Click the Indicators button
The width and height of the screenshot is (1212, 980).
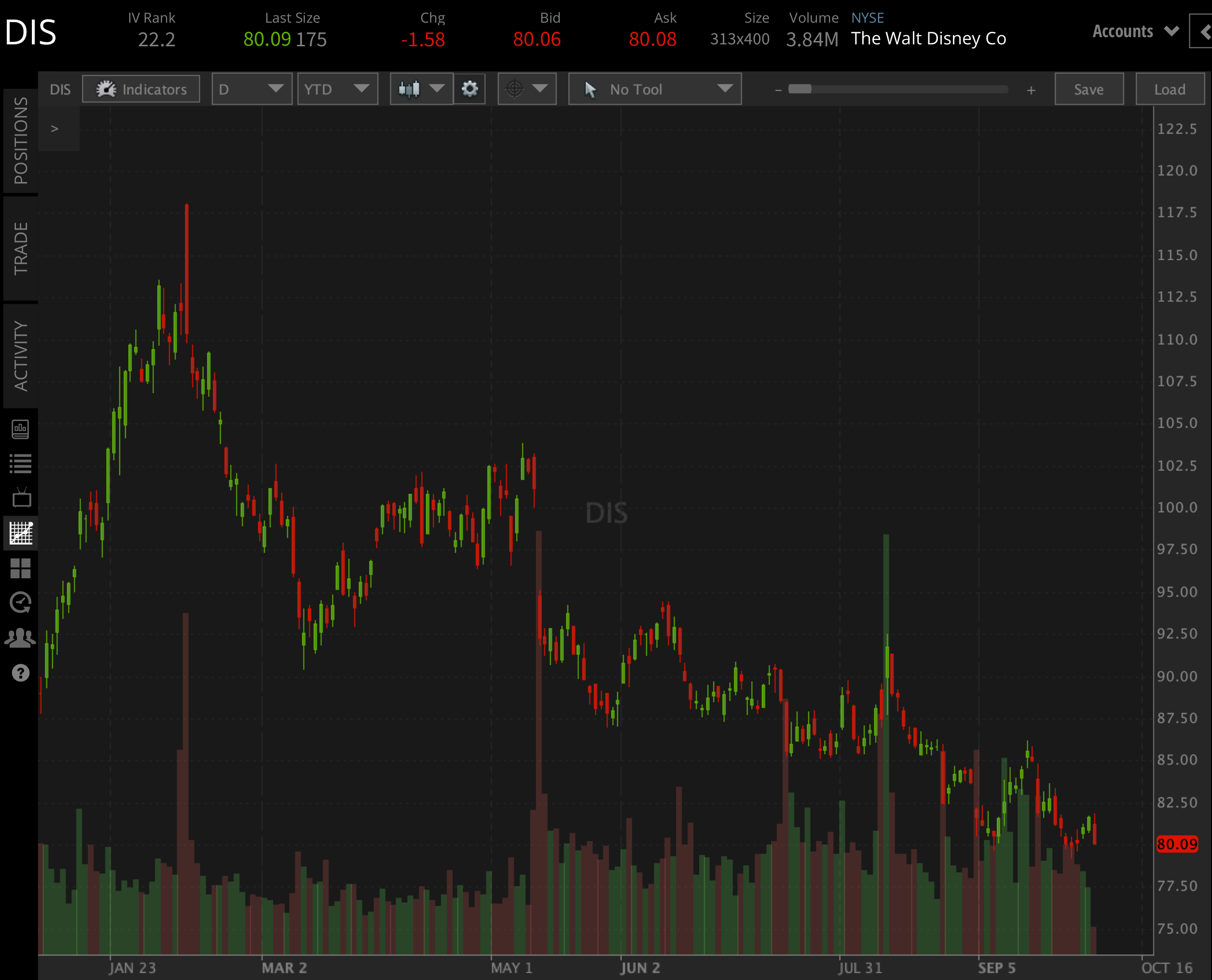[141, 89]
